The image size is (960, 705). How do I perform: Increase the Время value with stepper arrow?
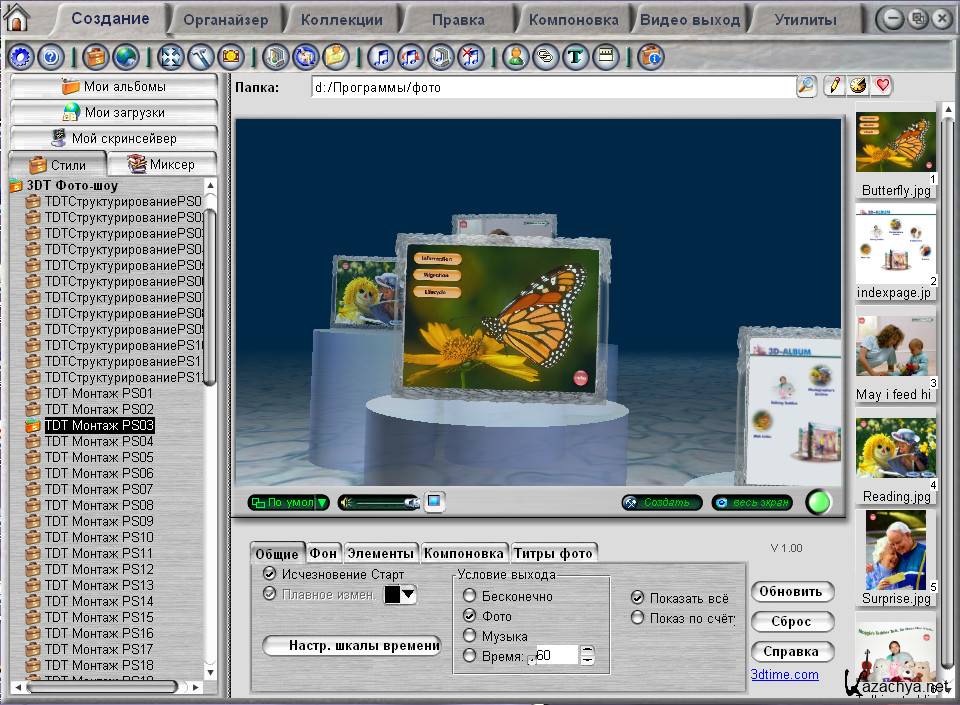pyautogui.click(x=588, y=650)
